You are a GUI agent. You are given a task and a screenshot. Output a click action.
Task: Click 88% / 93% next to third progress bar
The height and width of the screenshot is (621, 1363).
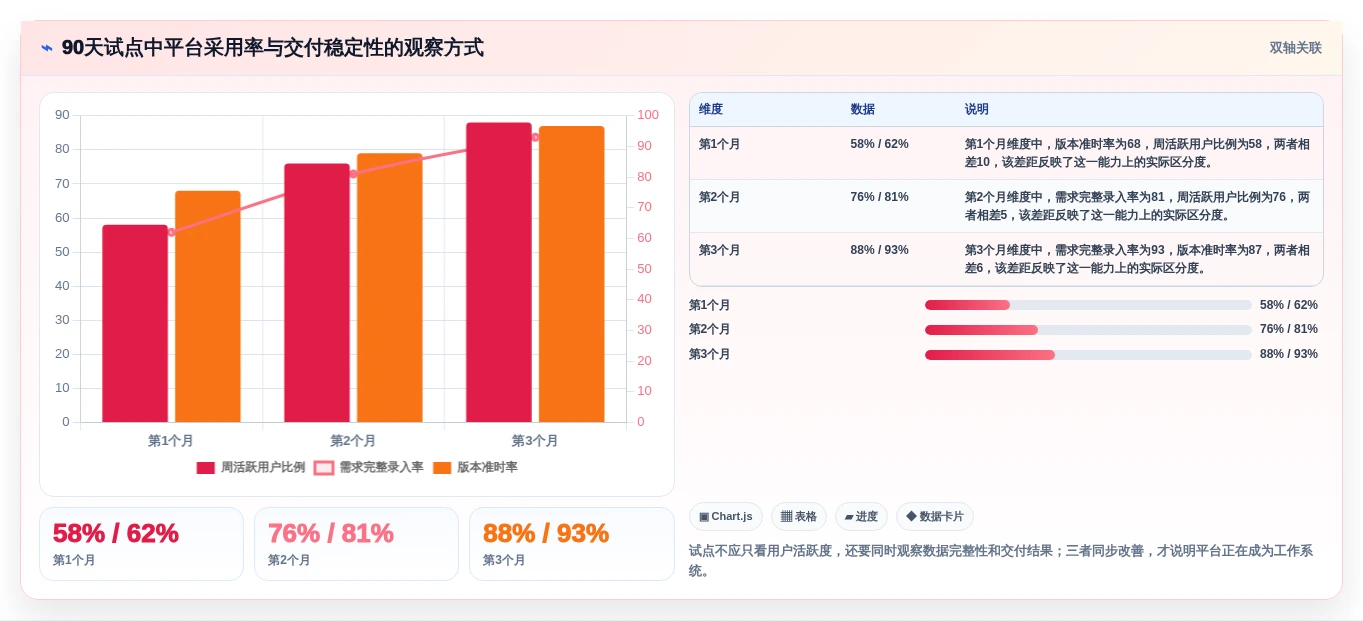1289,354
